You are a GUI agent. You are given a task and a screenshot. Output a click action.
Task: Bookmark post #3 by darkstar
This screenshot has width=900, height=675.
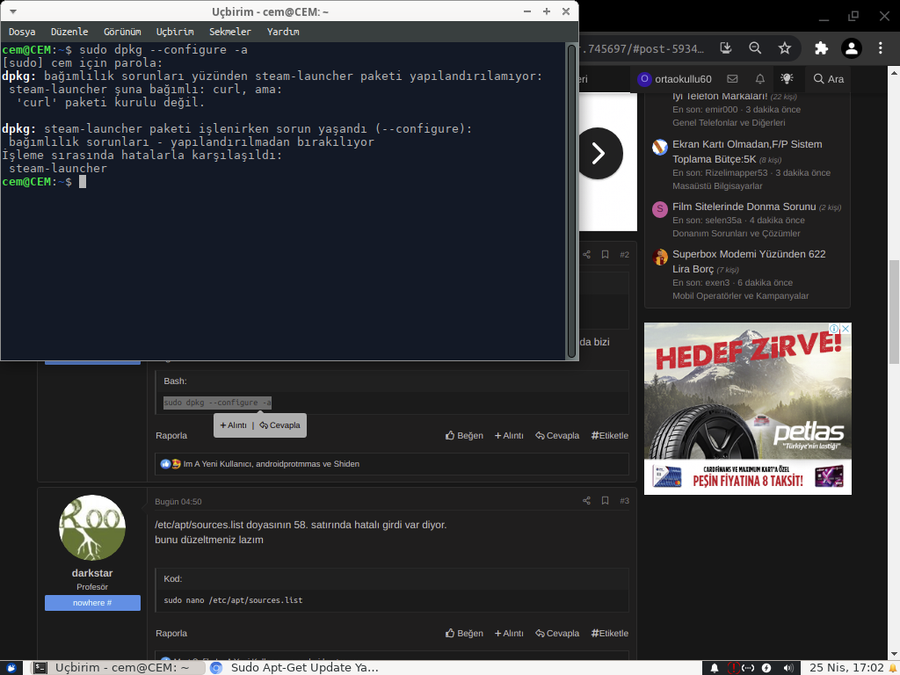(x=605, y=501)
